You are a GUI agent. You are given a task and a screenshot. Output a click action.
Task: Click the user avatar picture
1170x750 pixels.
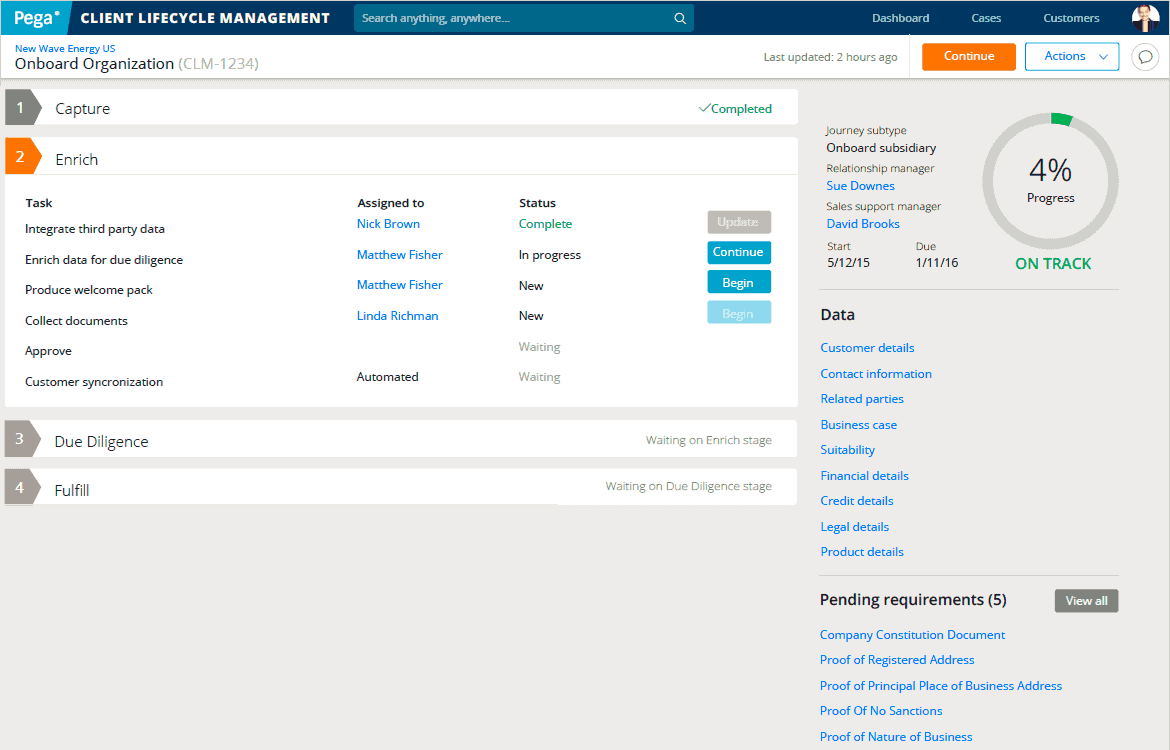click(1145, 18)
